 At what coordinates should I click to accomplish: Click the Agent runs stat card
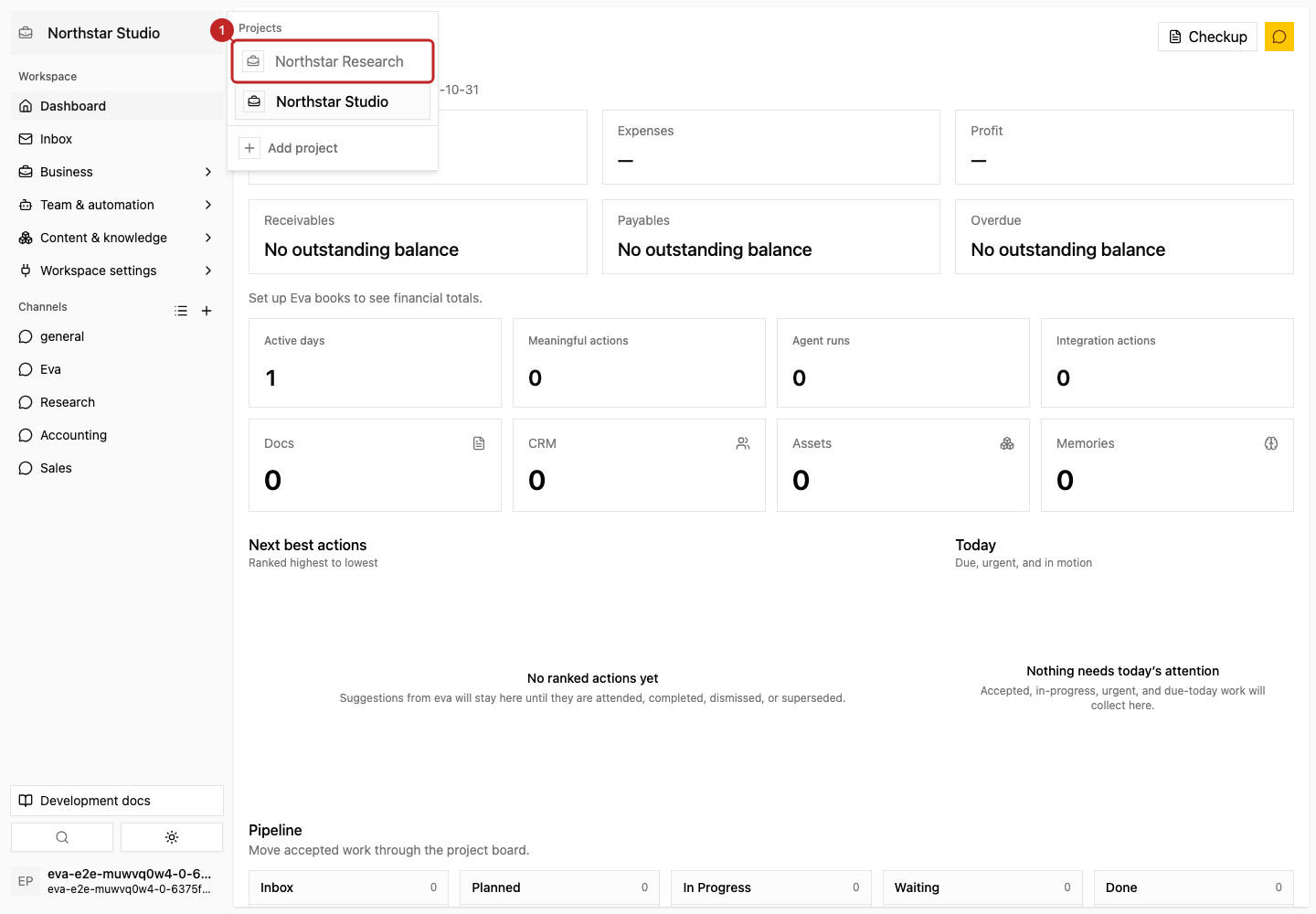903,363
